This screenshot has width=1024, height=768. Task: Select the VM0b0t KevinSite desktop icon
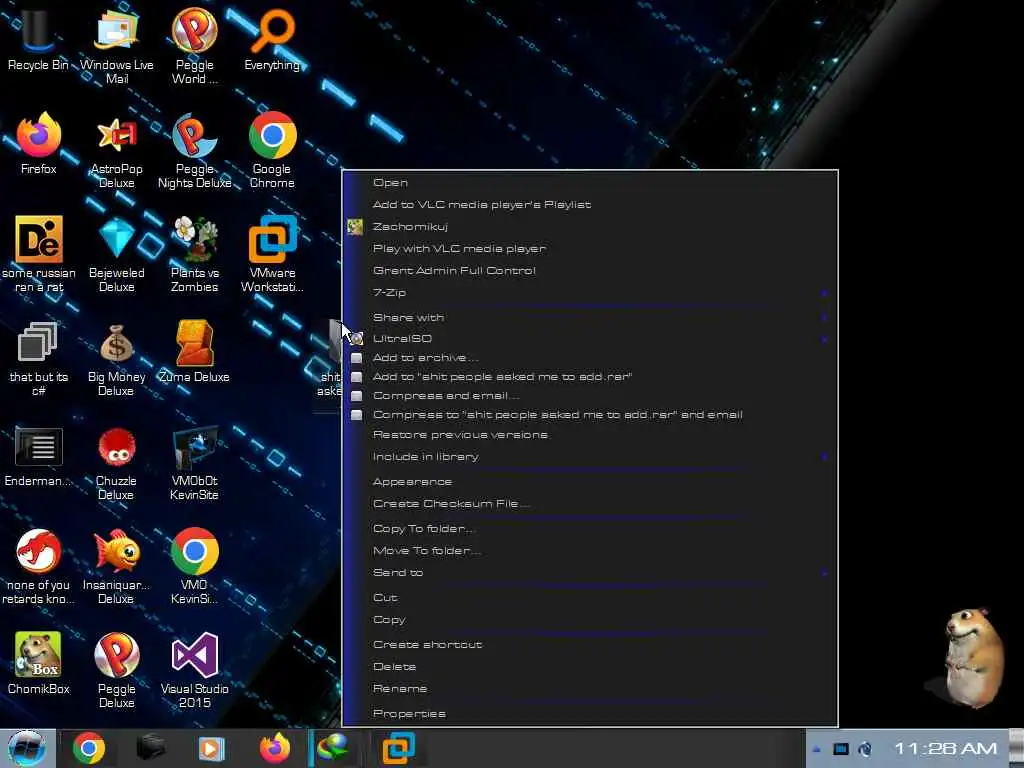[x=195, y=462]
